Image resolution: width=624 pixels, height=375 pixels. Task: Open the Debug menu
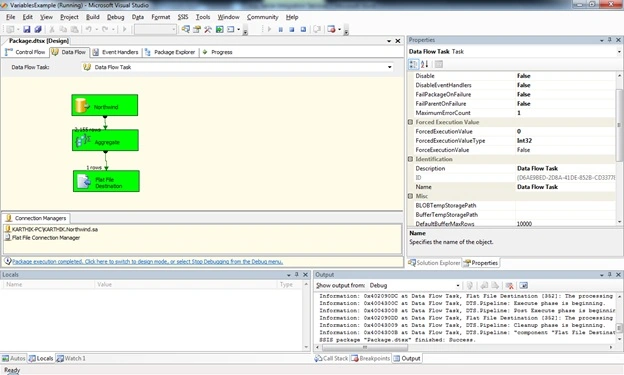click(115, 17)
